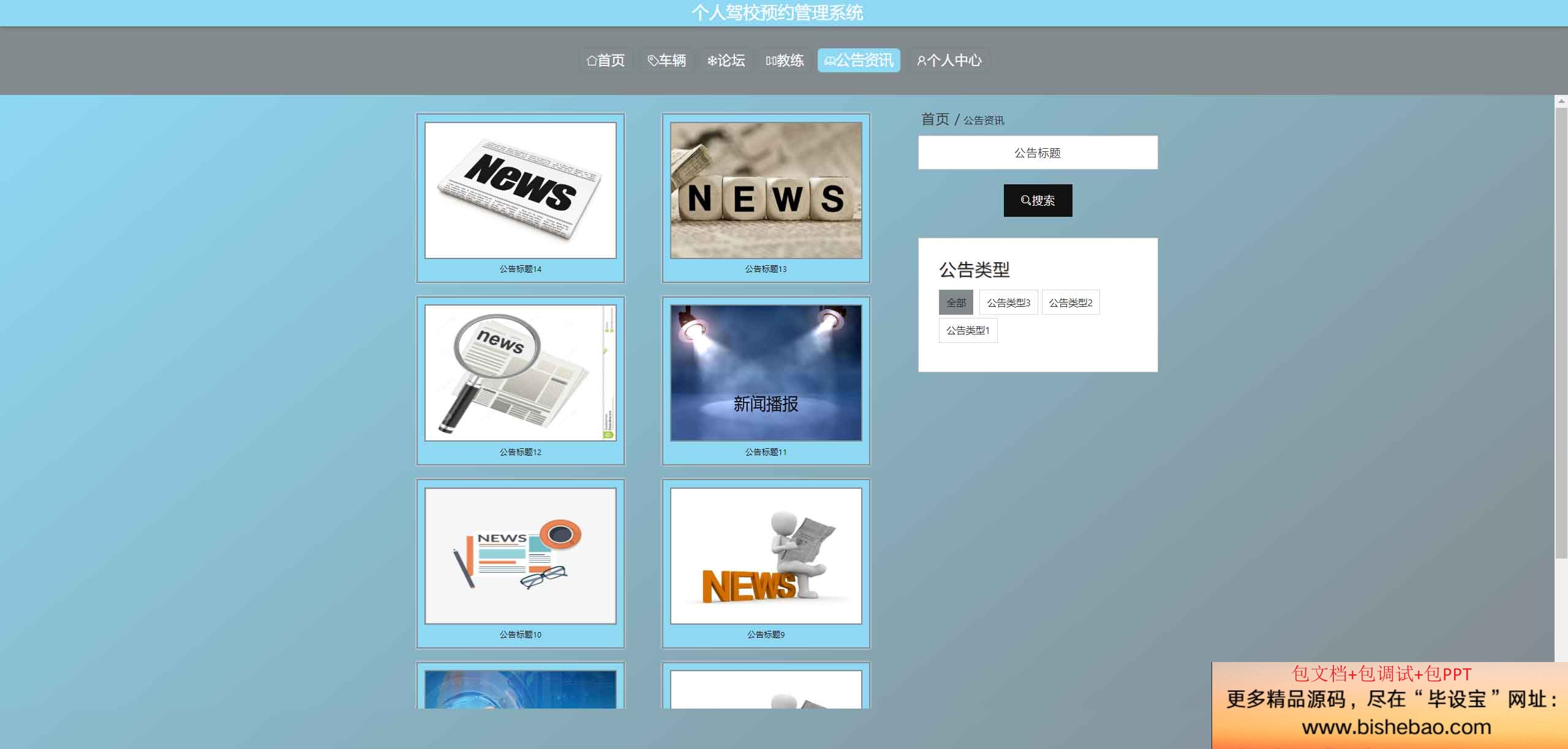Click the 公告标题12 caption text
Image resolution: width=1568 pixels, height=749 pixels.
tap(521, 452)
